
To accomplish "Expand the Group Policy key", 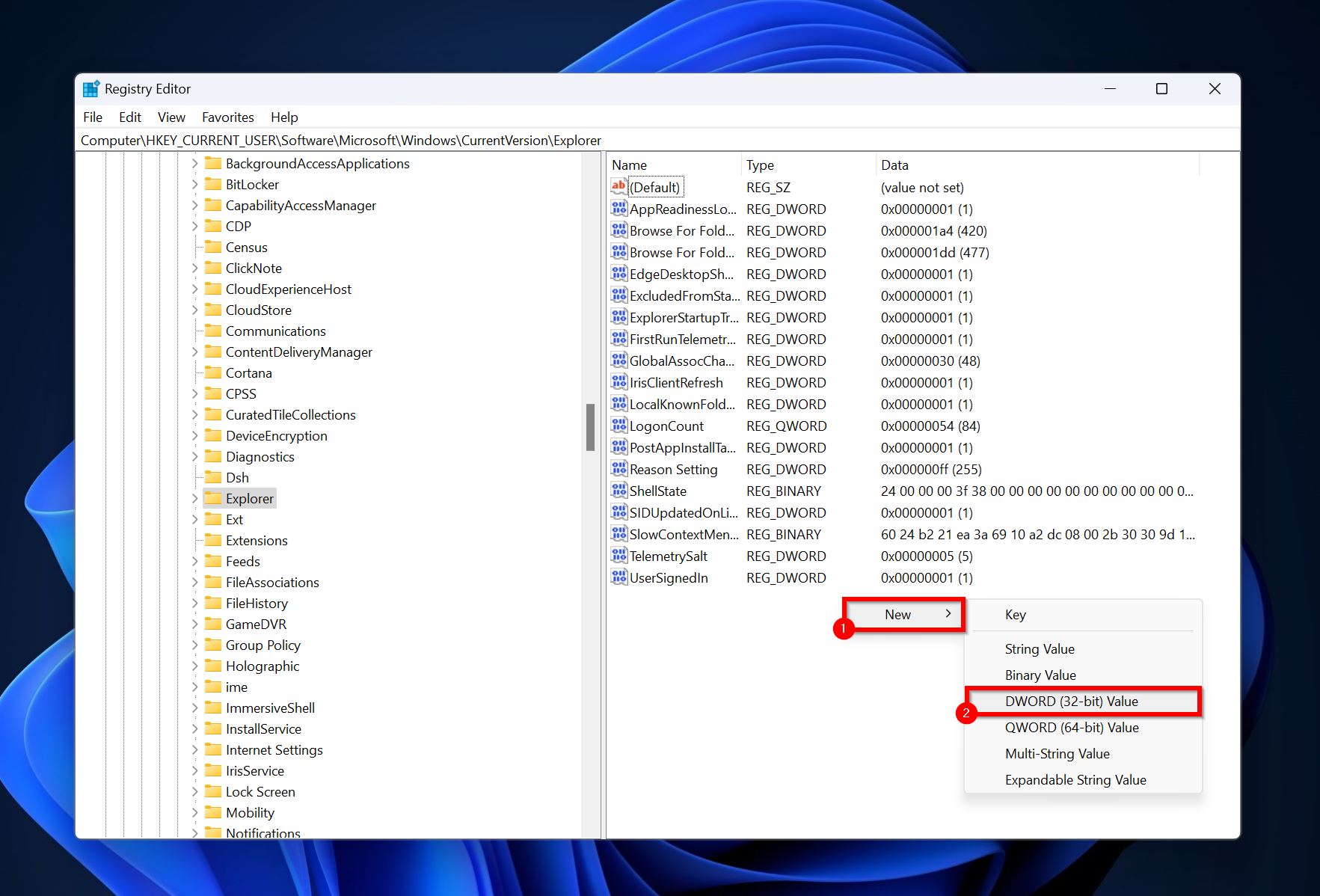I will coord(194,645).
